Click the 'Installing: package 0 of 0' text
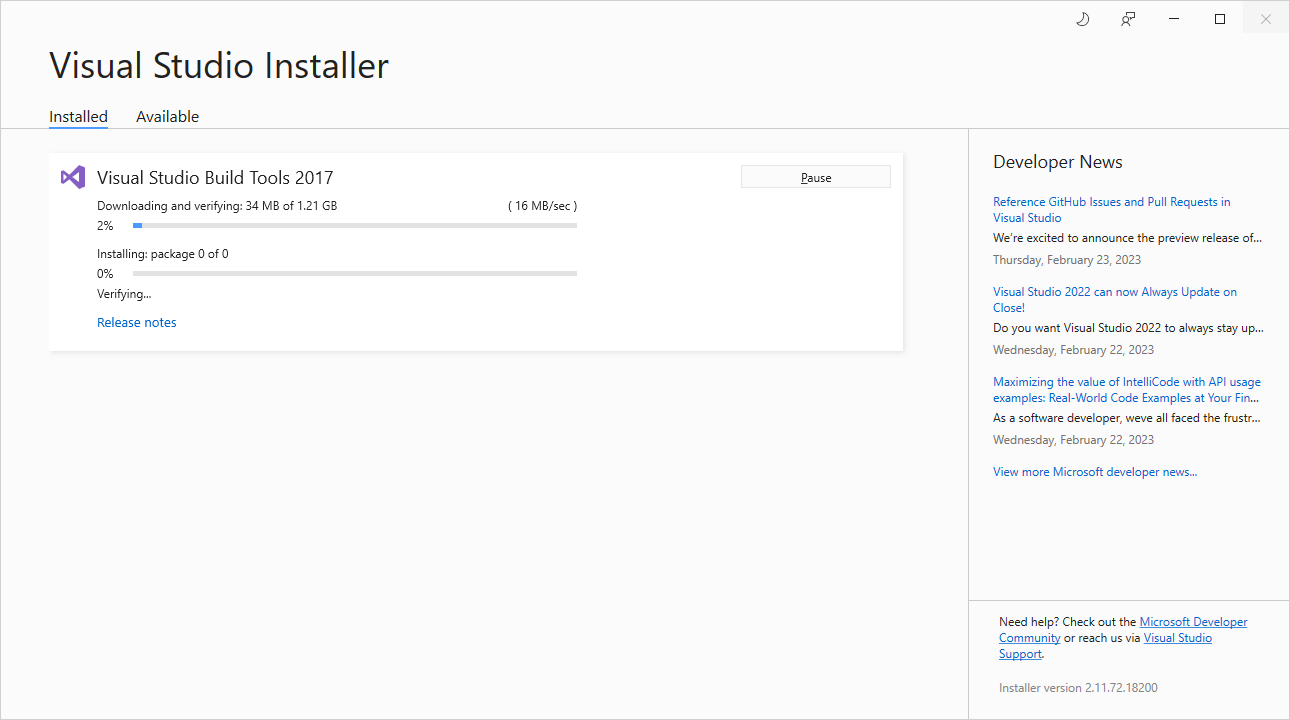Viewport: 1290px width, 720px height. click(x=163, y=254)
